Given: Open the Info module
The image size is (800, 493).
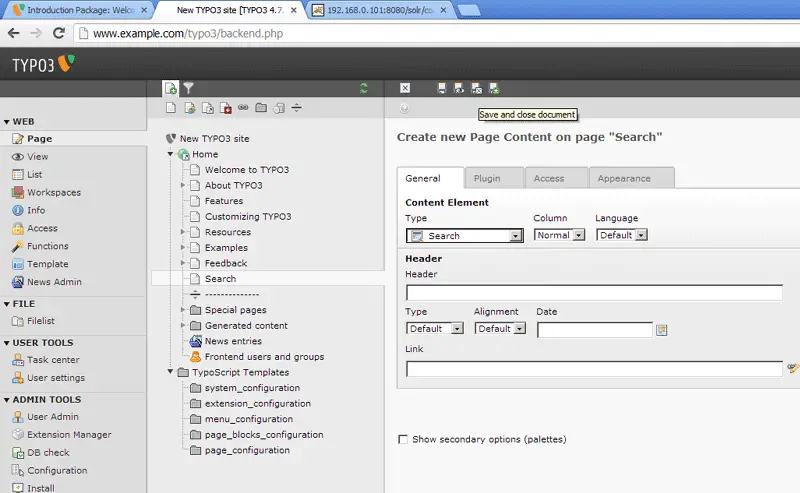Looking at the screenshot, I should point(36,210).
